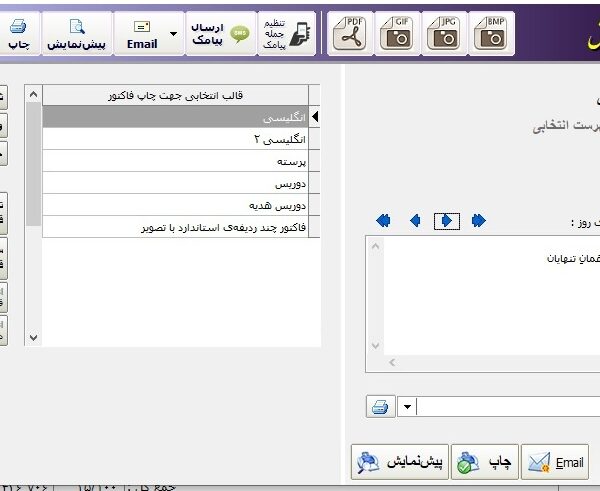Click text box scroll down arrow
The height and width of the screenshot is (491, 600).
click(375, 346)
